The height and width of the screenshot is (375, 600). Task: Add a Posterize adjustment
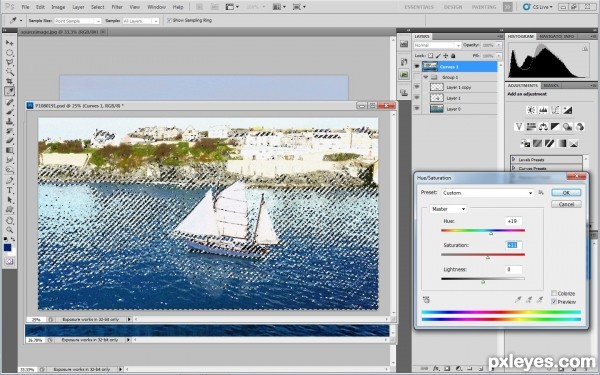tap(537, 143)
